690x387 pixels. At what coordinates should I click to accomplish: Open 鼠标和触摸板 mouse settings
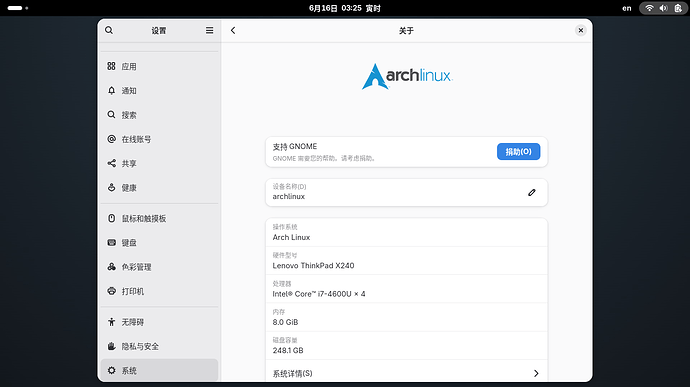click(159, 218)
